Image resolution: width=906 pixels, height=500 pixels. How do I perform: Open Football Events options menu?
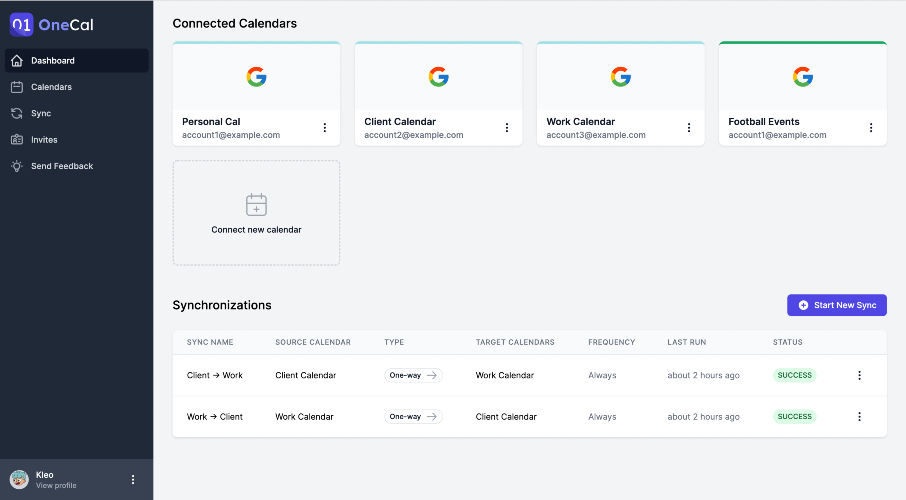[871, 128]
